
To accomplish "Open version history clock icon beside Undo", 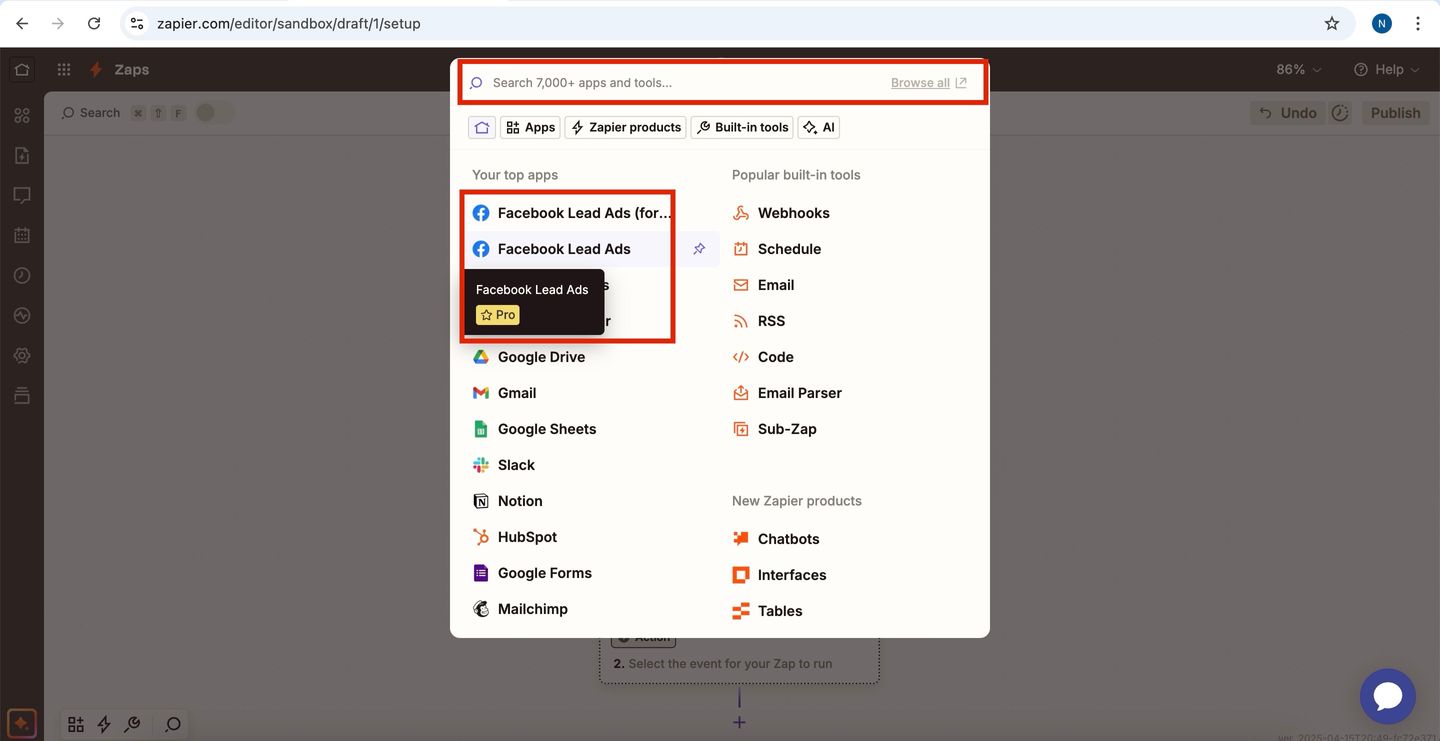I will (1341, 113).
